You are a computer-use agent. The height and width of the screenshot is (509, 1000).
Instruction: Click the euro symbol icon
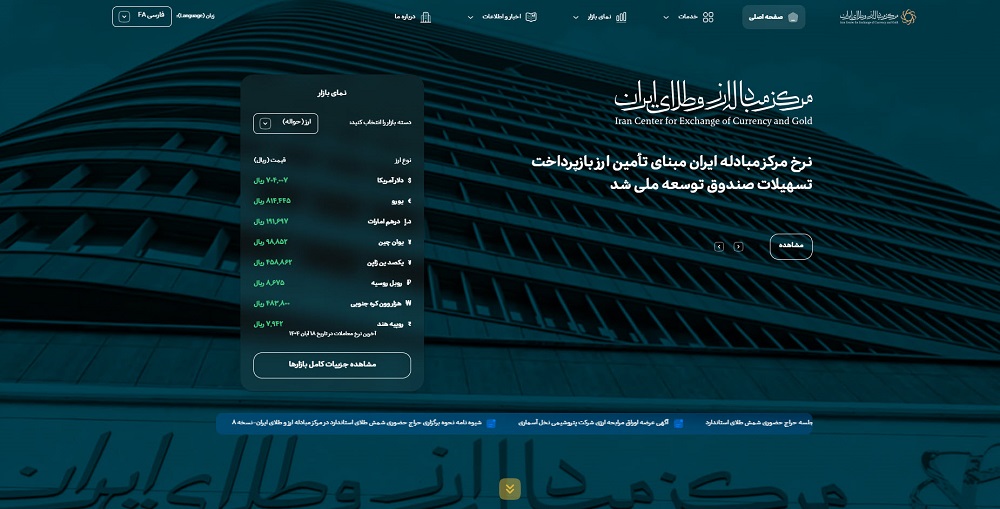point(409,201)
